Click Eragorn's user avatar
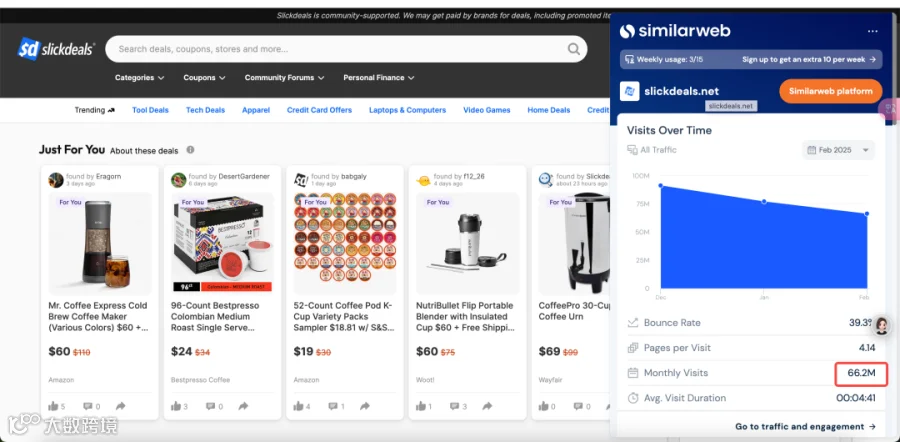This screenshot has height=442, width=900. pos(56,180)
